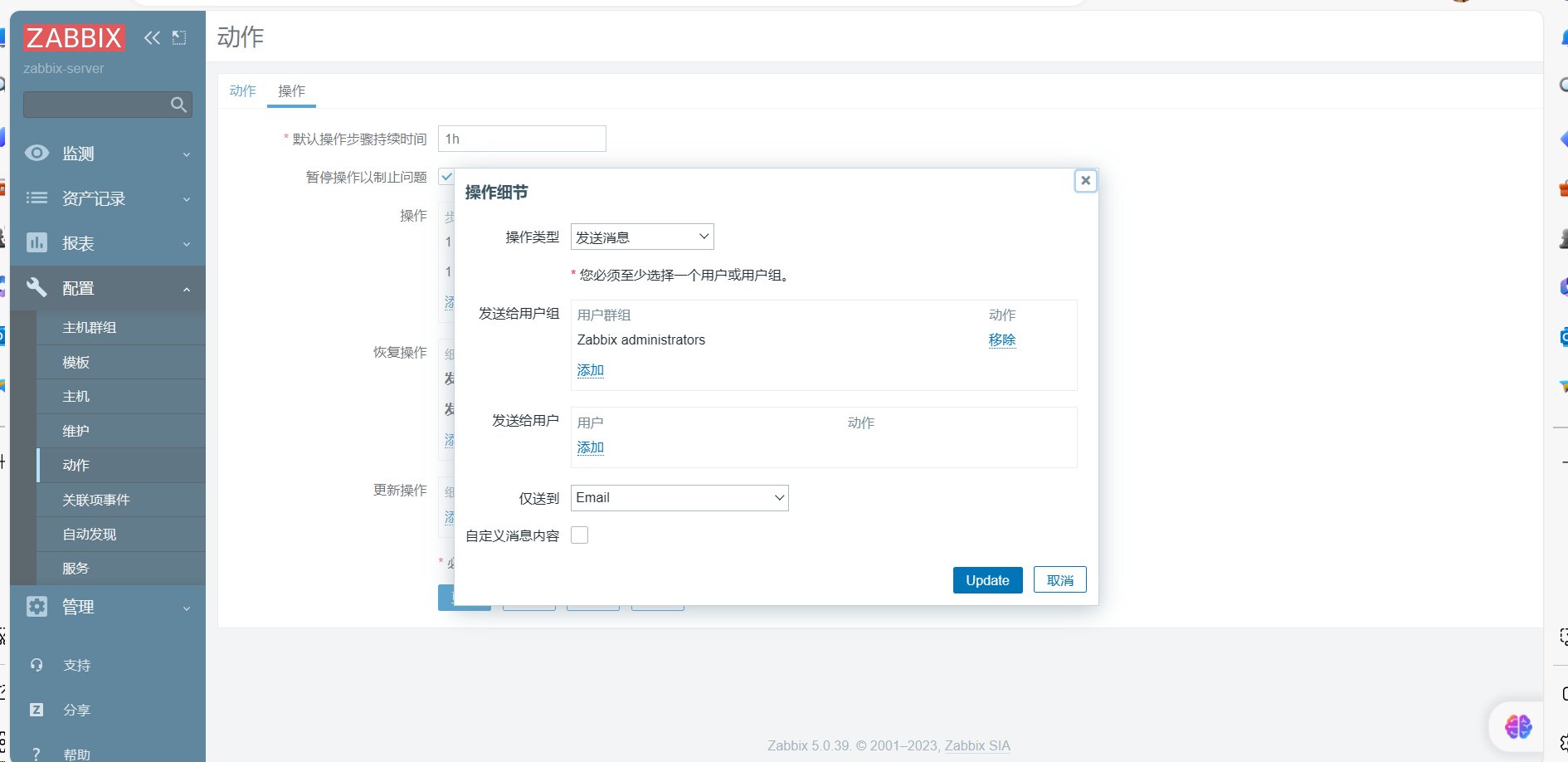Go to 自动发现 discovery
Image resolution: width=1568 pixels, height=762 pixels.
(121, 535)
